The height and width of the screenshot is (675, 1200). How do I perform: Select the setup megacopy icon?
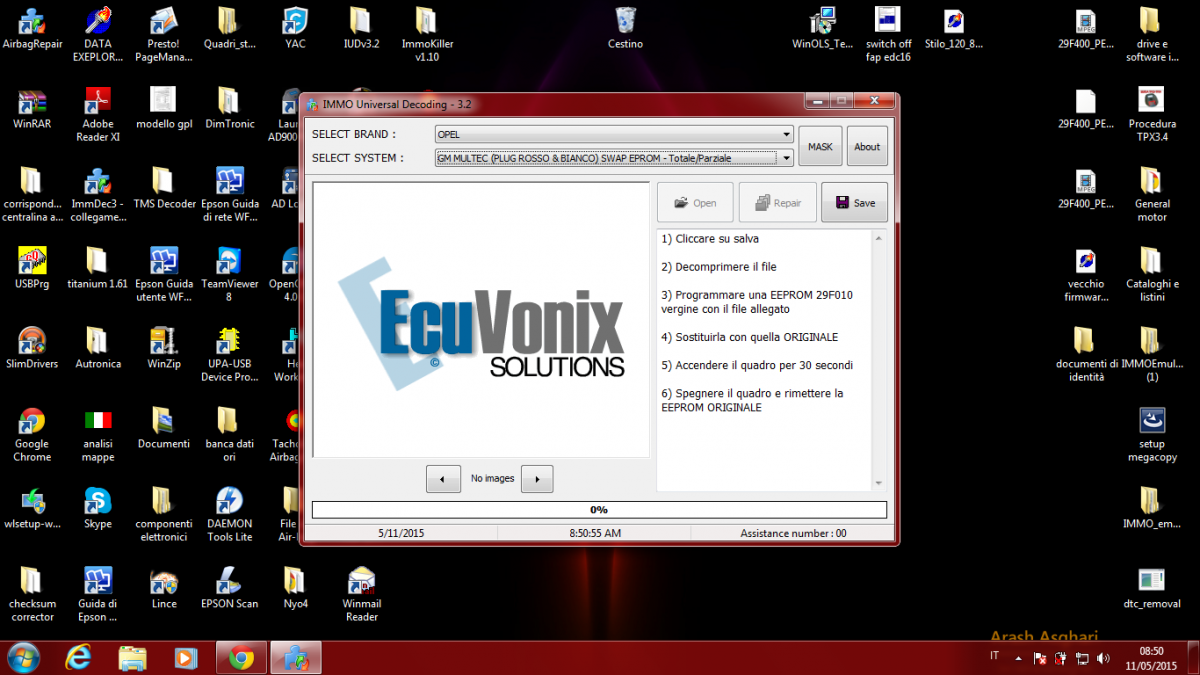(1151, 435)
